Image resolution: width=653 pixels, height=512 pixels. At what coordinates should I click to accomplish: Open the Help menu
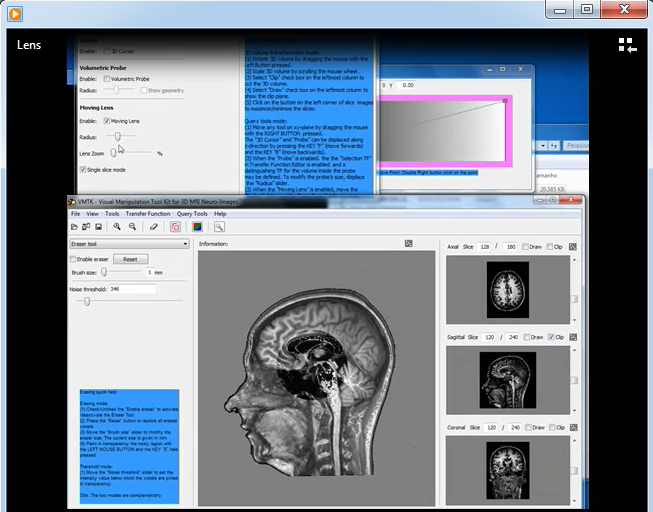click(220, 214)
